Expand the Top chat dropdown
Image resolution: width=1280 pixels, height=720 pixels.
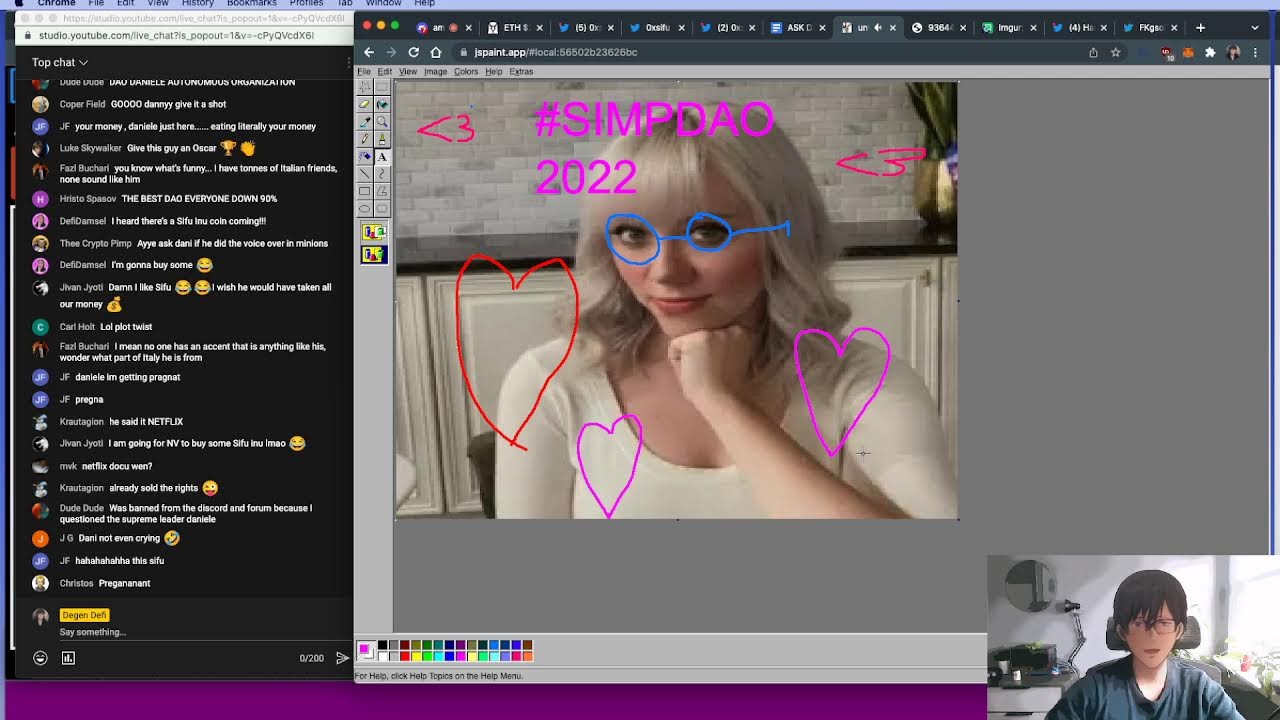[x=60, y=62]
